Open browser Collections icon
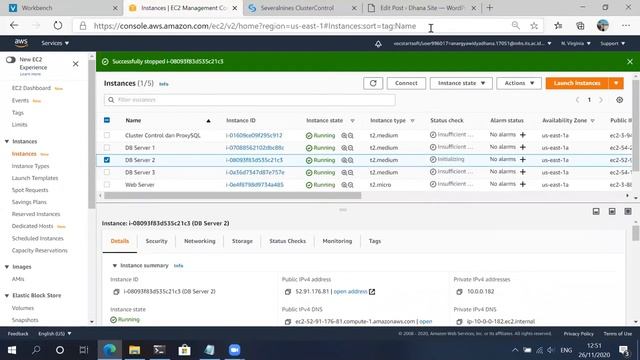 point(580,26)
